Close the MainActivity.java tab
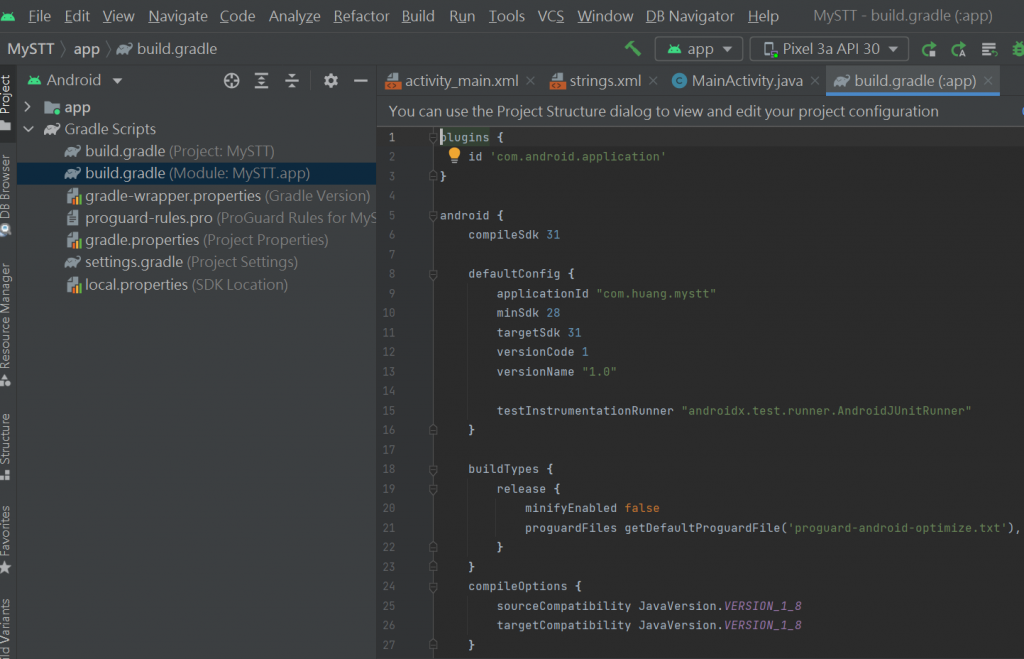This screenshot has width=1024, height=659. point(814,81)
